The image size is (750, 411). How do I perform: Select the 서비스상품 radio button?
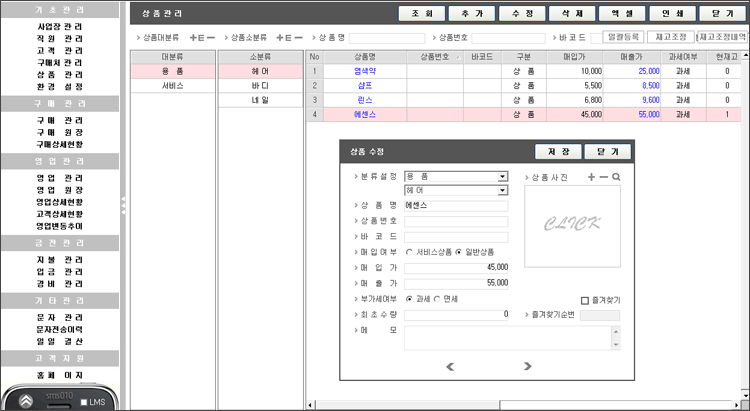click(x=409, y=252)
